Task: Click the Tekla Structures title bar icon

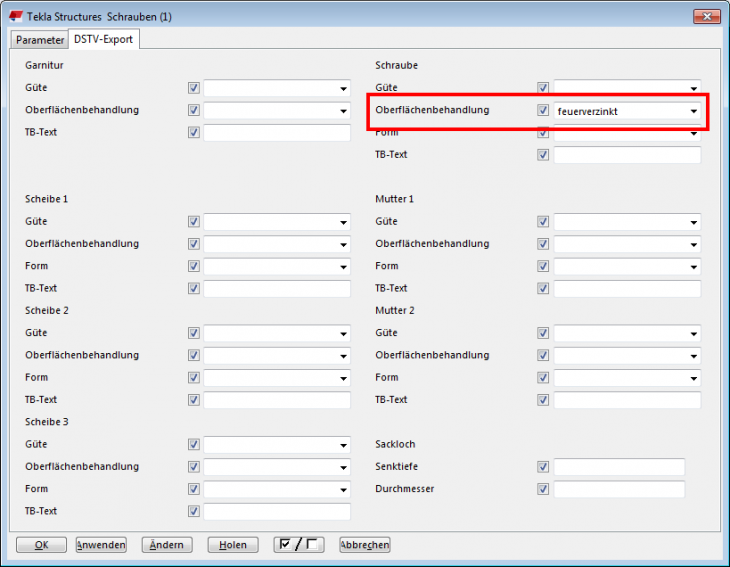Action: point(17,16)
